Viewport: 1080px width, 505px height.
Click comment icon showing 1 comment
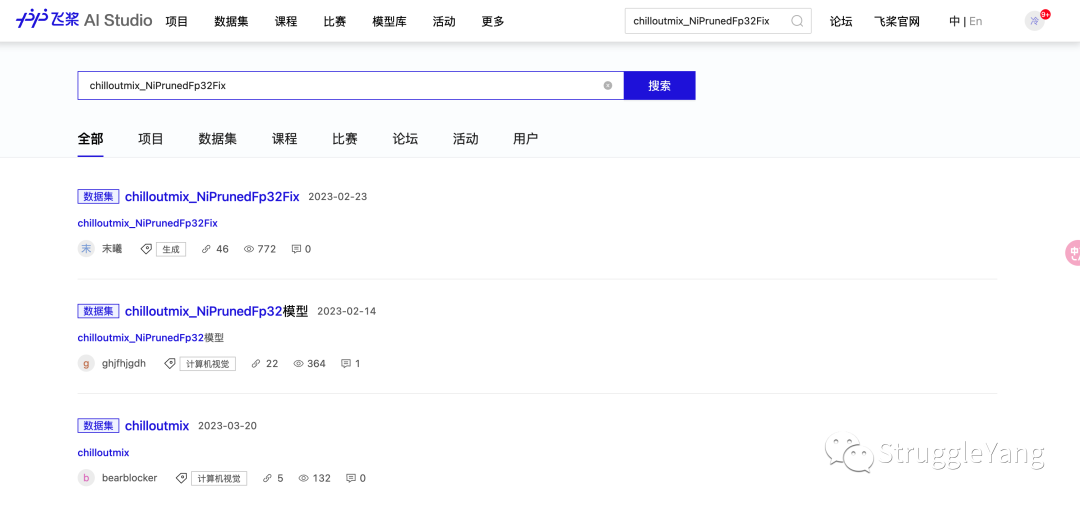tap(346, 363)
